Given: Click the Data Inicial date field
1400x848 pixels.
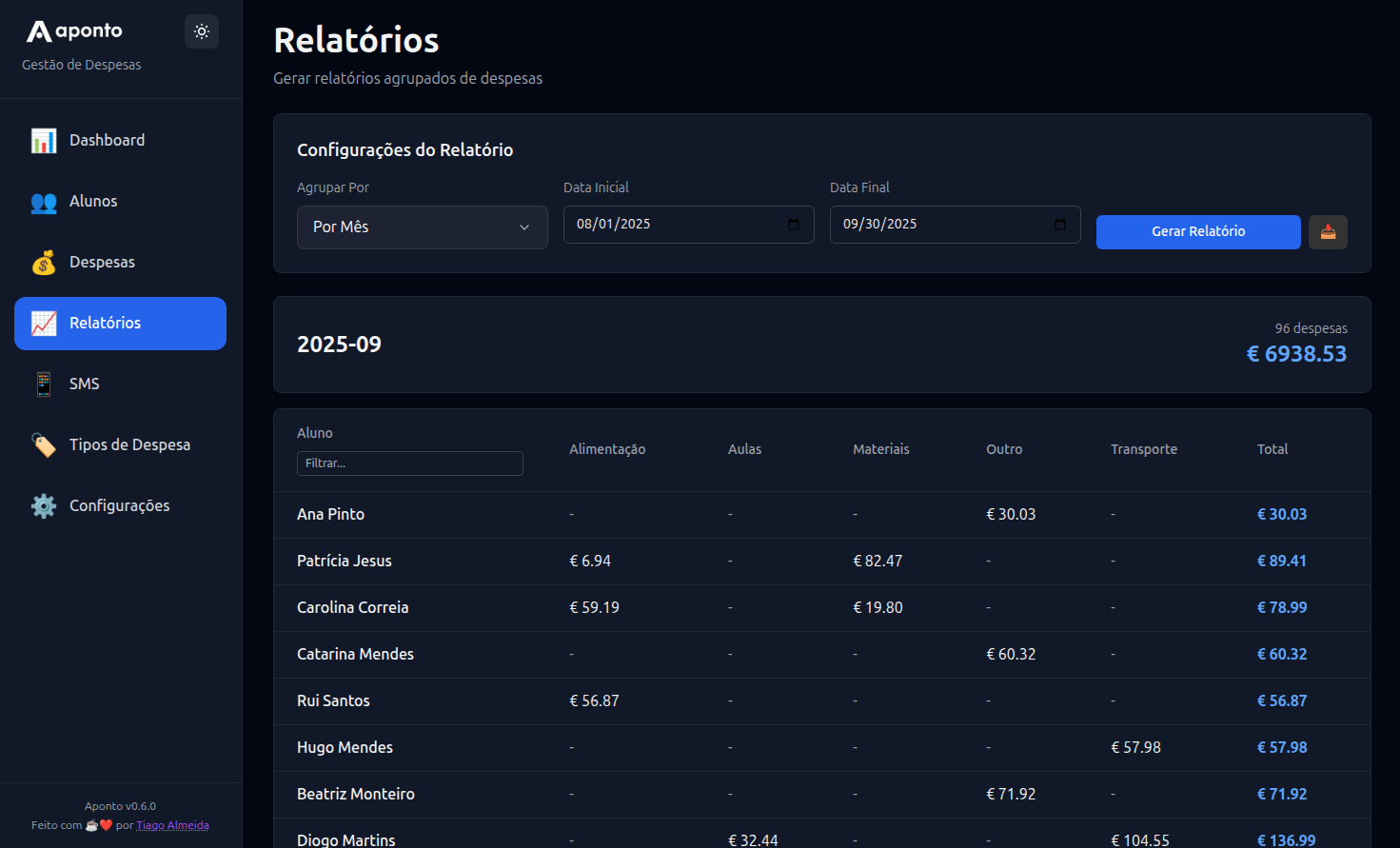Looking at the screenshot, I should tap(666, 225).
